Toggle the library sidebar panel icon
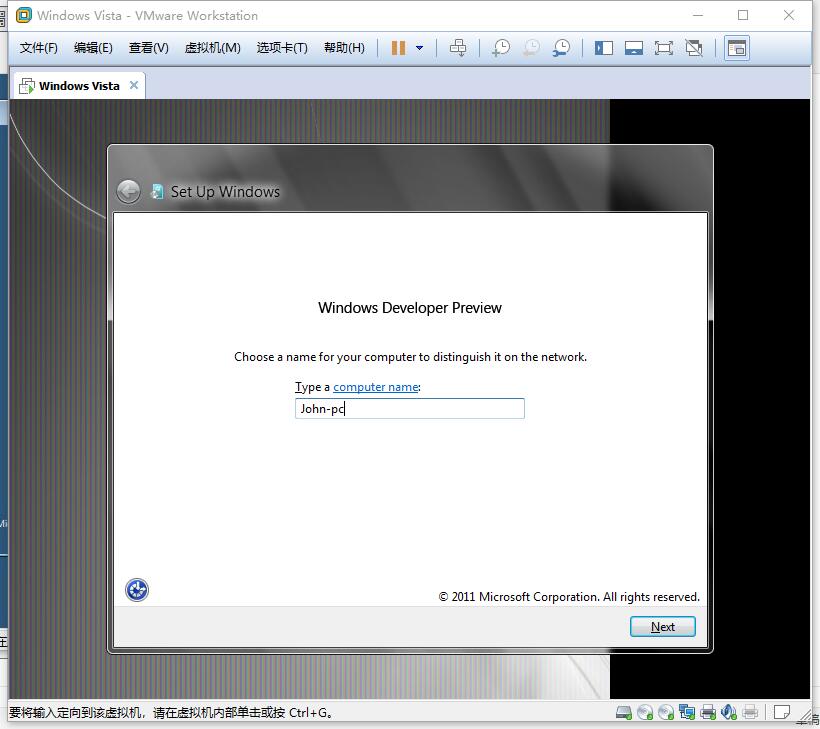Image resolution: width=820 pixels, height=729 pixels. pyautogui.click(x=603, y=49)
